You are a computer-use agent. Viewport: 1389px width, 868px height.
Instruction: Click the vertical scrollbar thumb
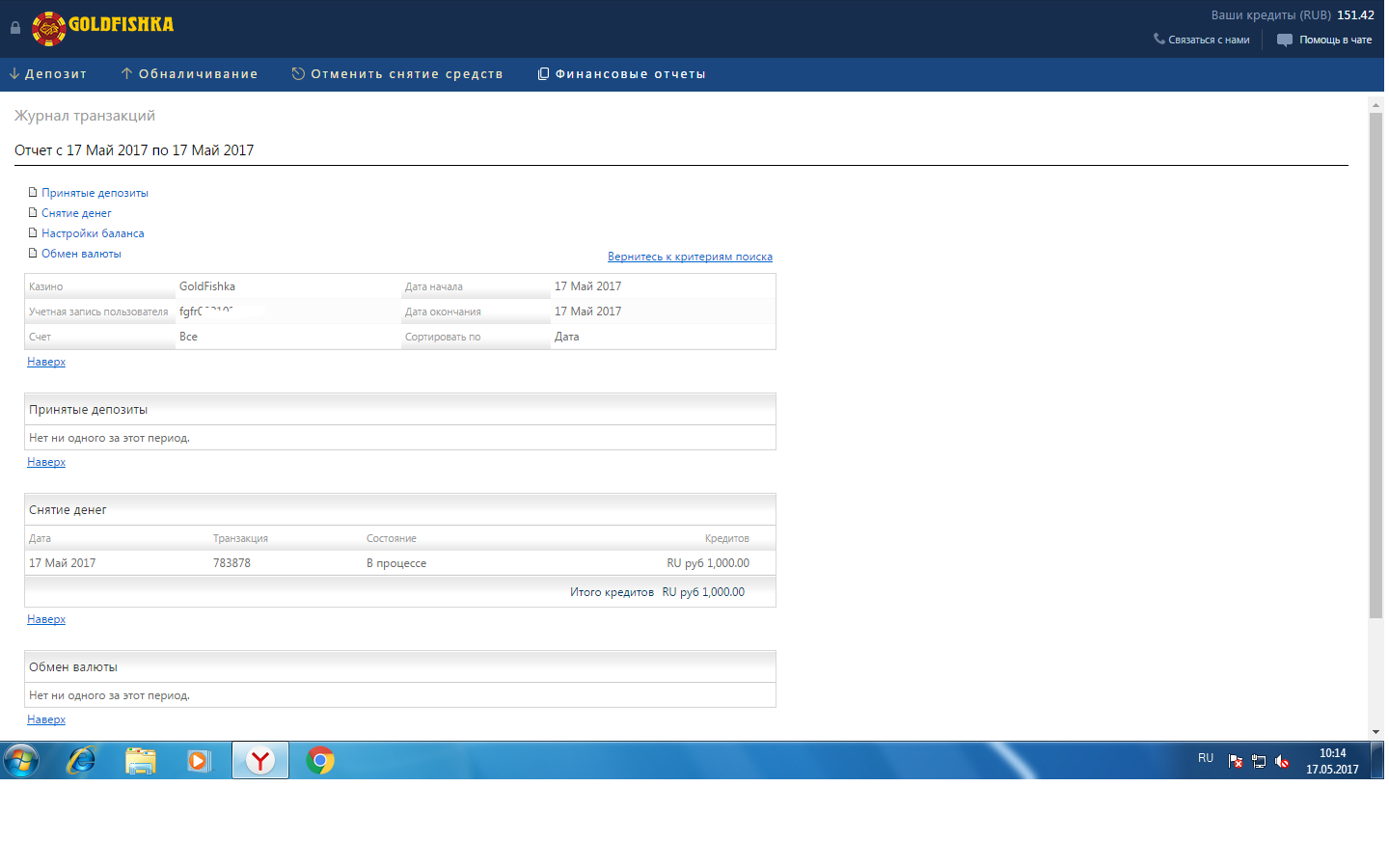pyautogui.click(x=1375, y=366)
